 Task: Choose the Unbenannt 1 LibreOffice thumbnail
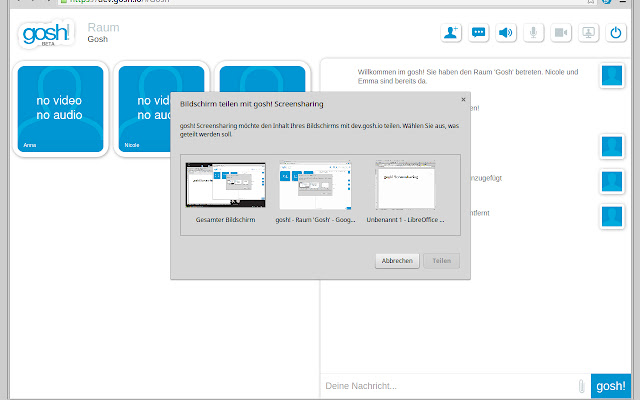coord(405,185)
